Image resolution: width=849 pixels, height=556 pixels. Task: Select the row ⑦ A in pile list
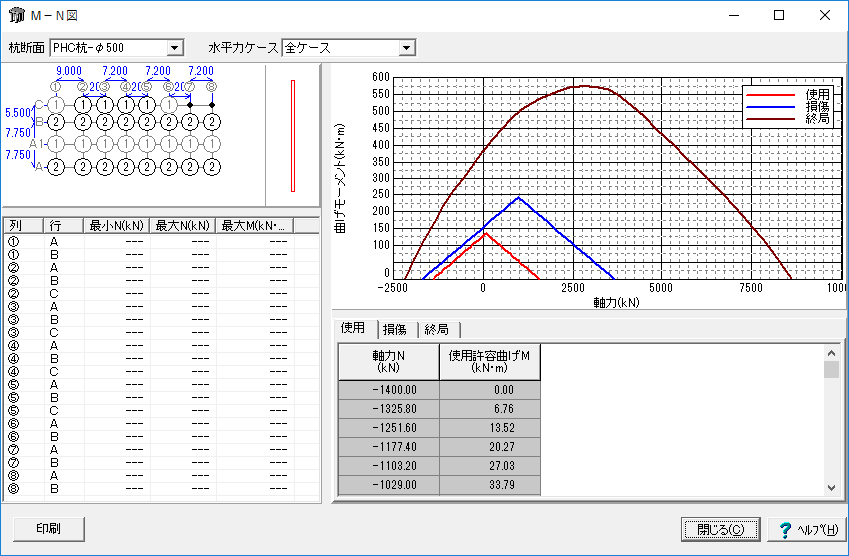coord(161,449)
